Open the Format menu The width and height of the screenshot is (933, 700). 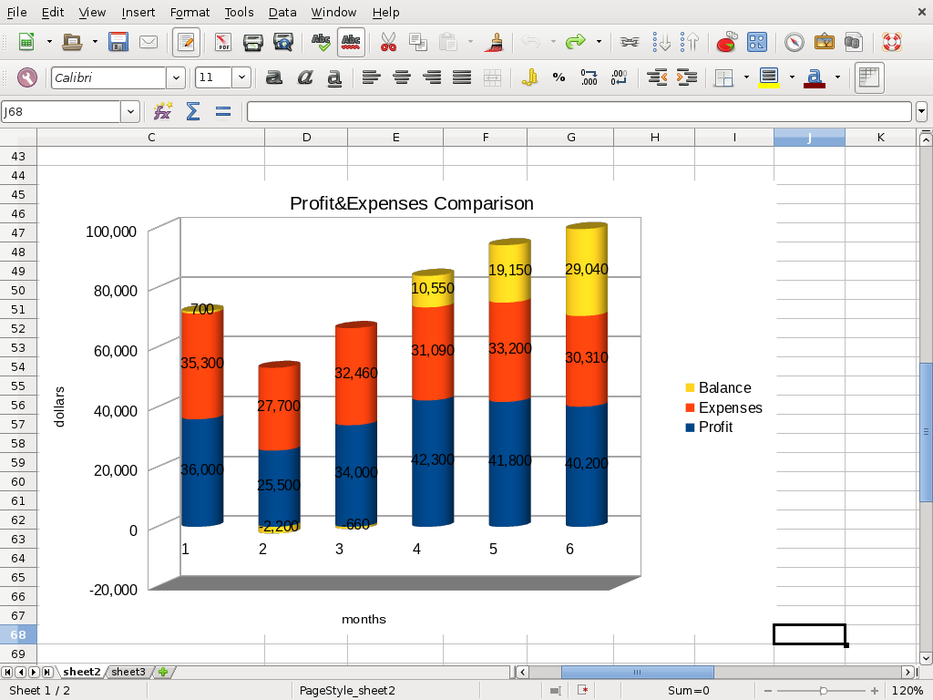click(190, 12)
